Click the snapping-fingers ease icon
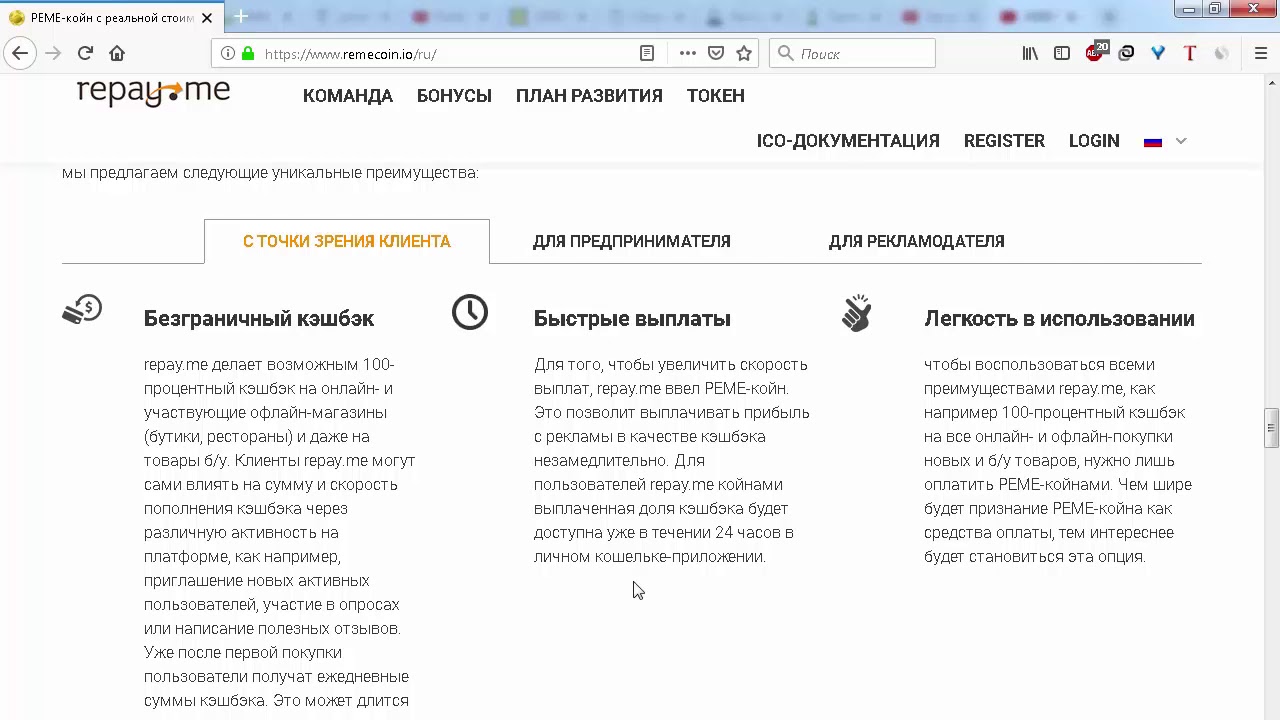1280x720 pixels. [x=857, y=312]
